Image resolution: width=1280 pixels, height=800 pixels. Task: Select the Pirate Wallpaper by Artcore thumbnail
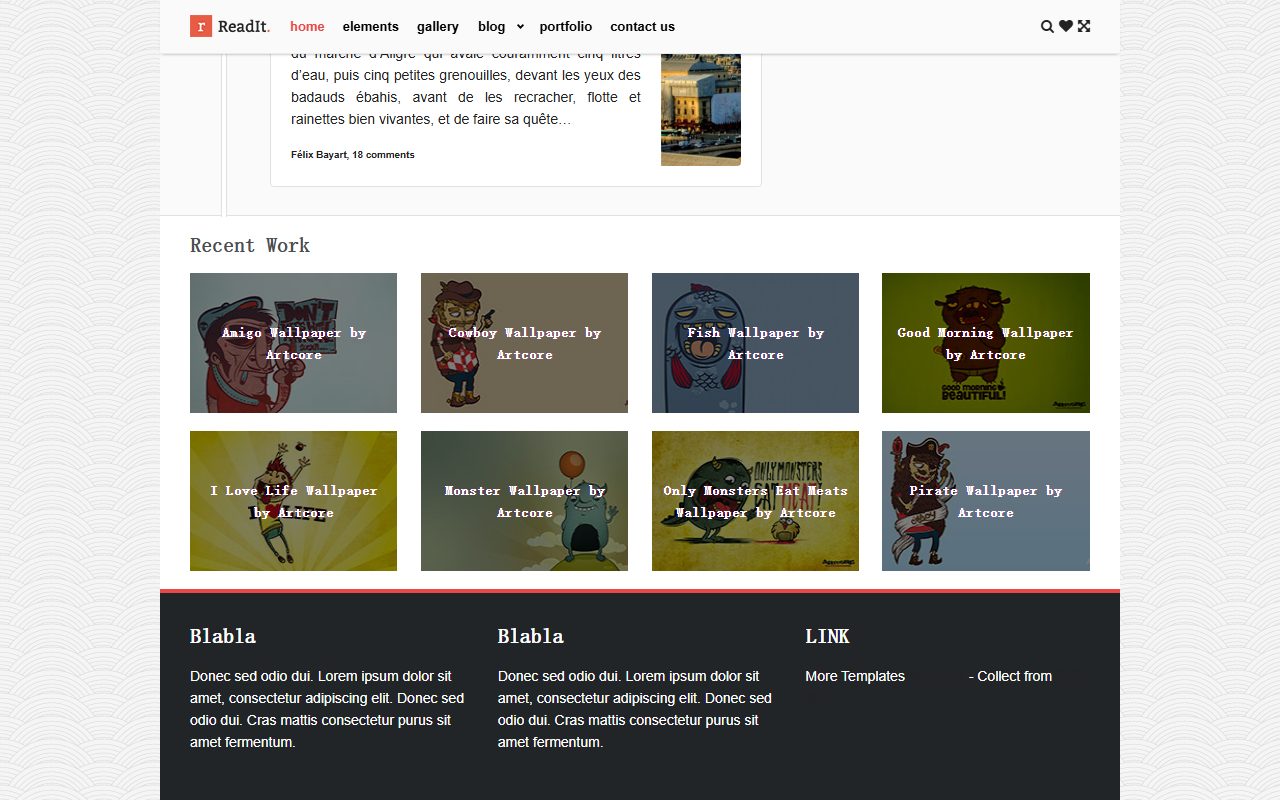pos(986,501)
